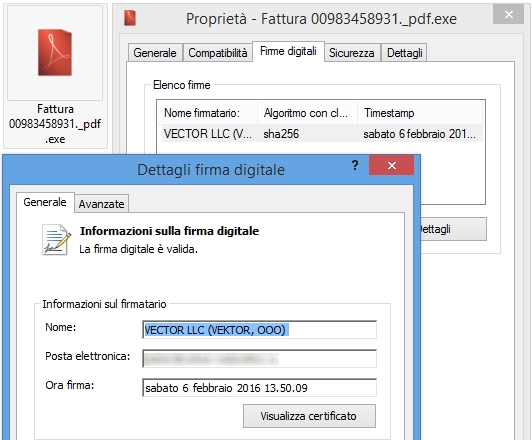Select Generale tab in signature details

(45, 202)
